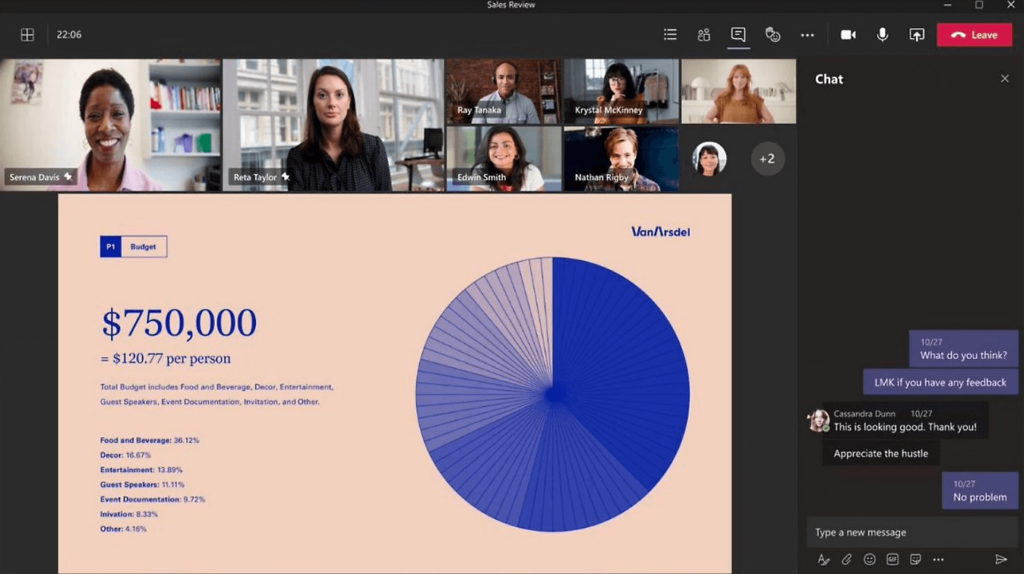Click the 'No problem' message
The image size is (1024, 574).
[980, 490]
